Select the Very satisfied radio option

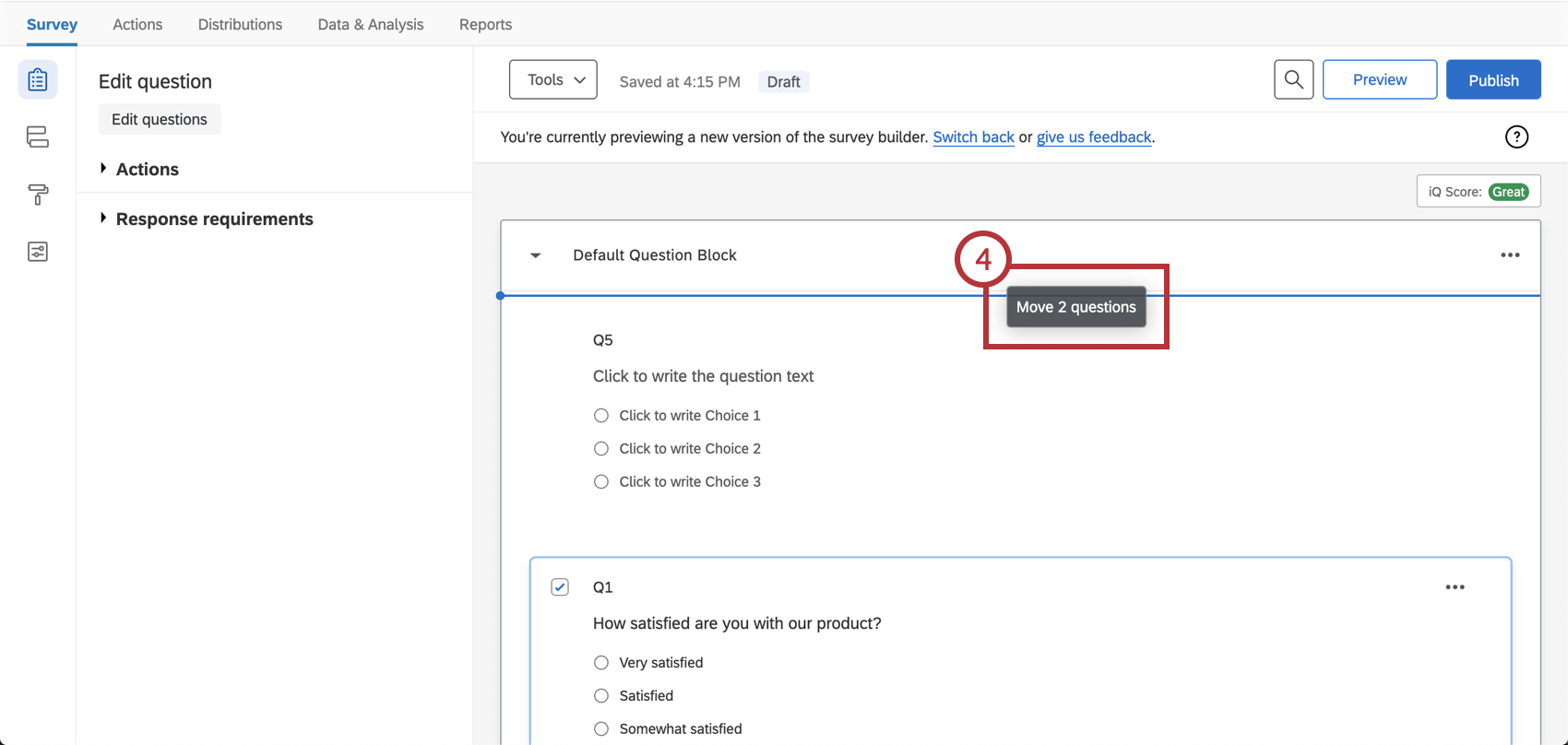(601, 663)
